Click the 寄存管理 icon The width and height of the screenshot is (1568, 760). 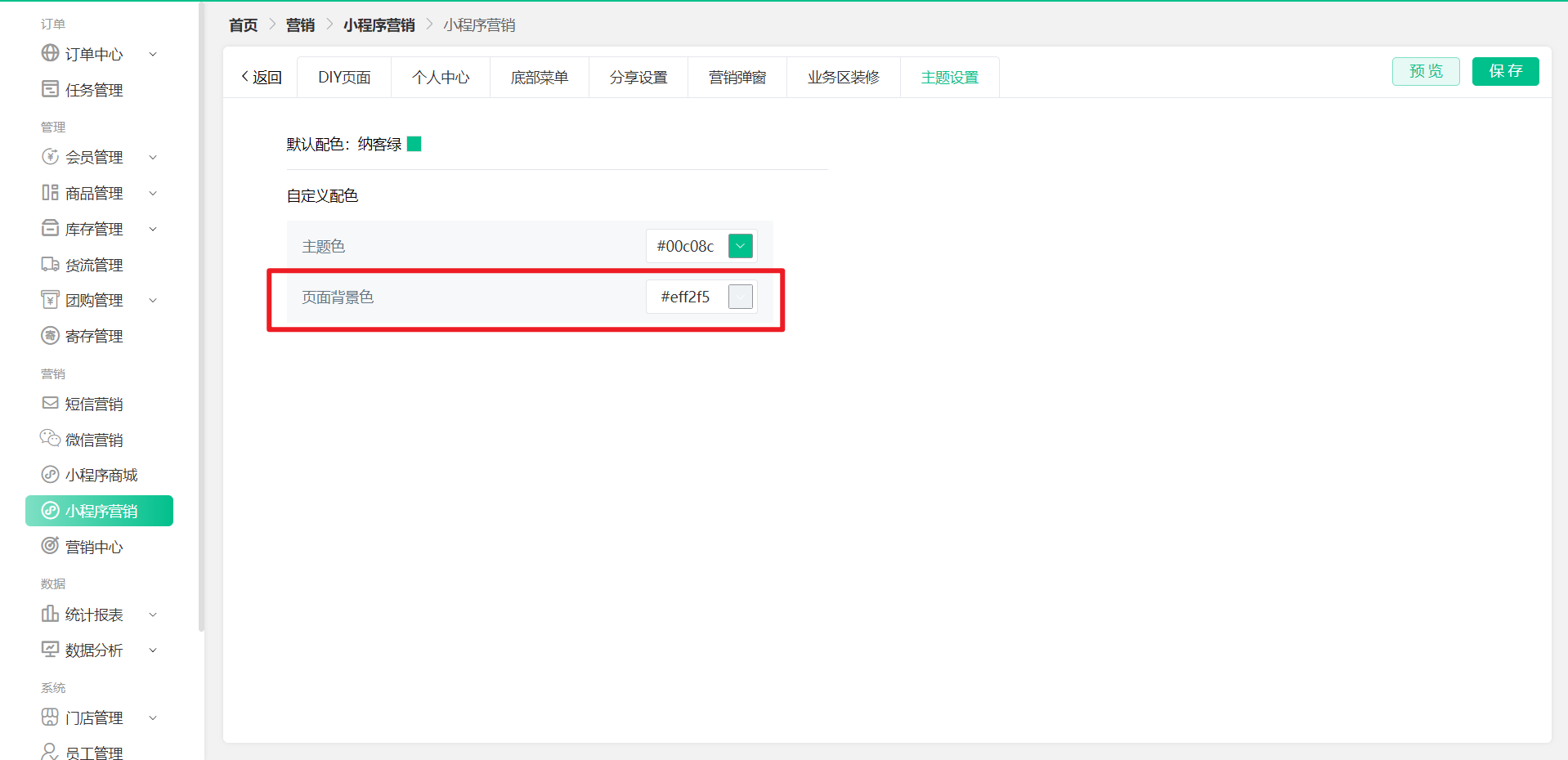click(50, 335)
